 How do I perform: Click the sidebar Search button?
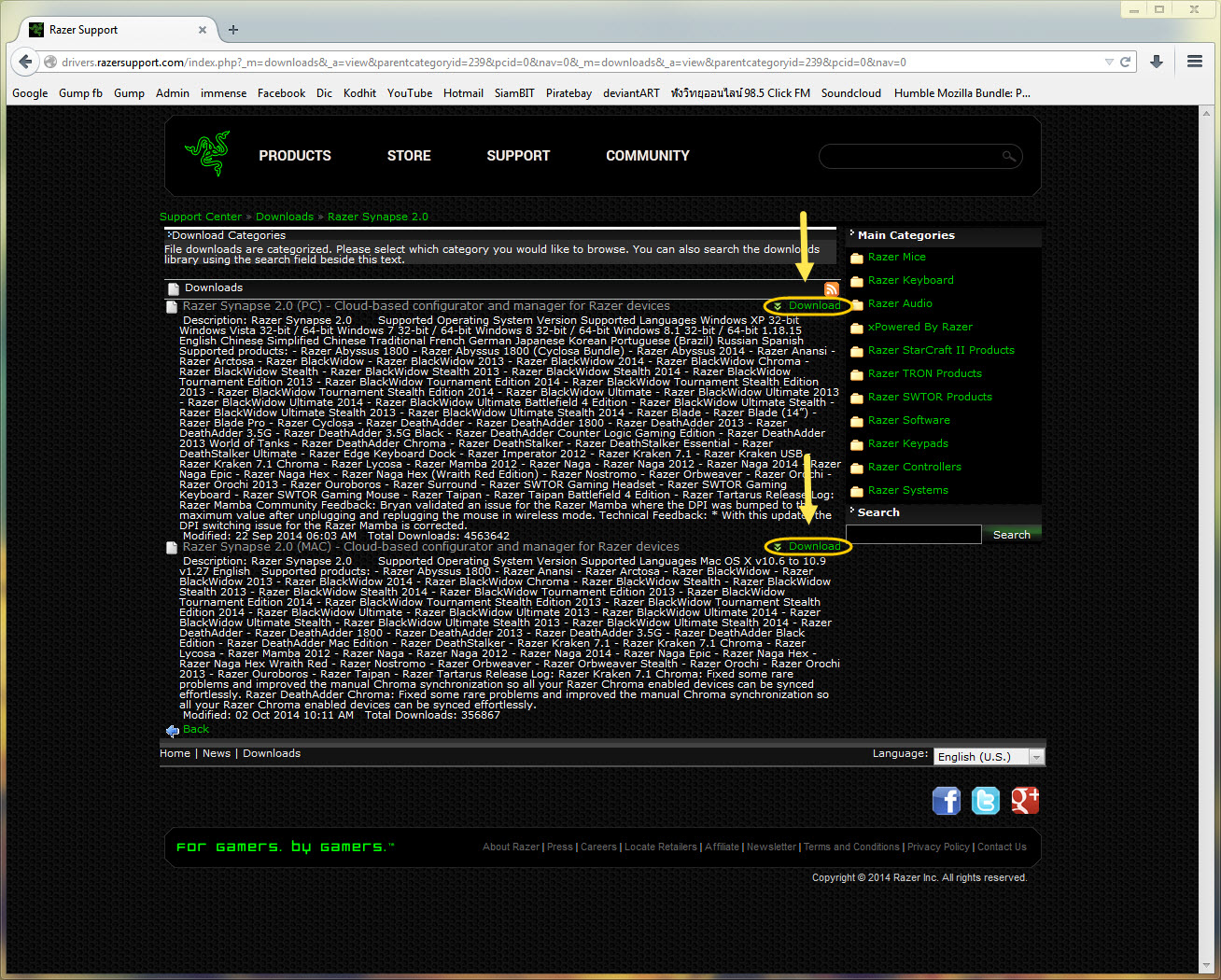(1012, 535)
